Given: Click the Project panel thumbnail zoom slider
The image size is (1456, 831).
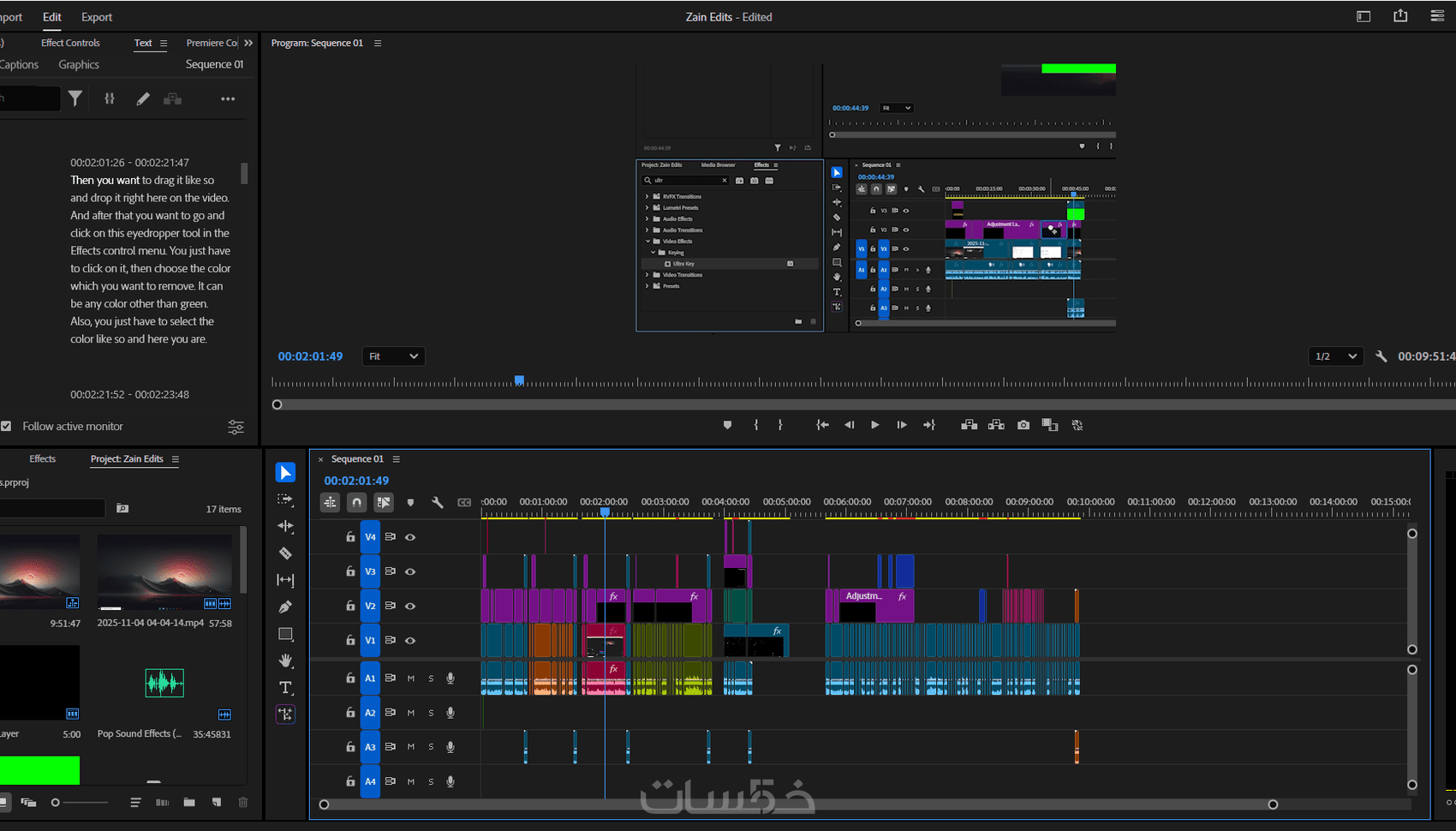Looking at the screenshot, I should 81,803.
